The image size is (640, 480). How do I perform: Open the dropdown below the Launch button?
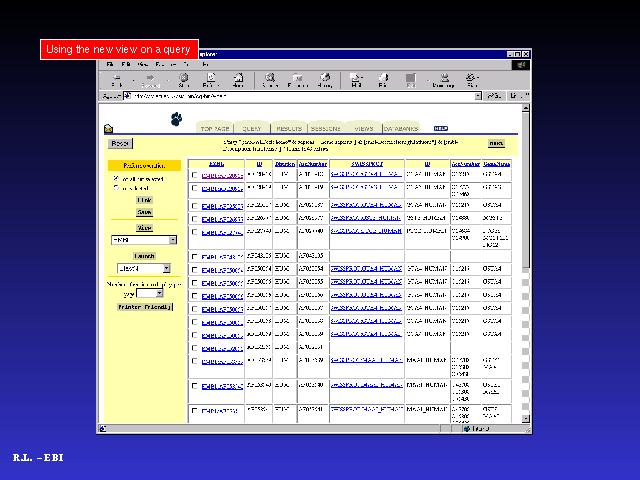(143, 268)
